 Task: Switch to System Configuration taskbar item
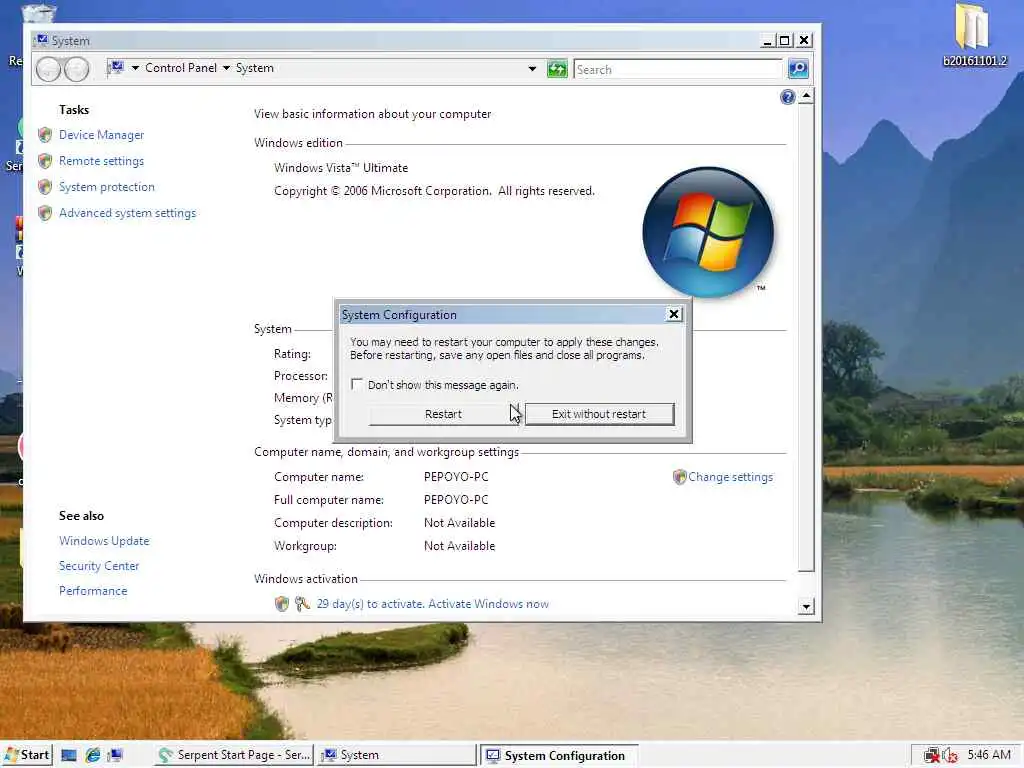[559, 756]
